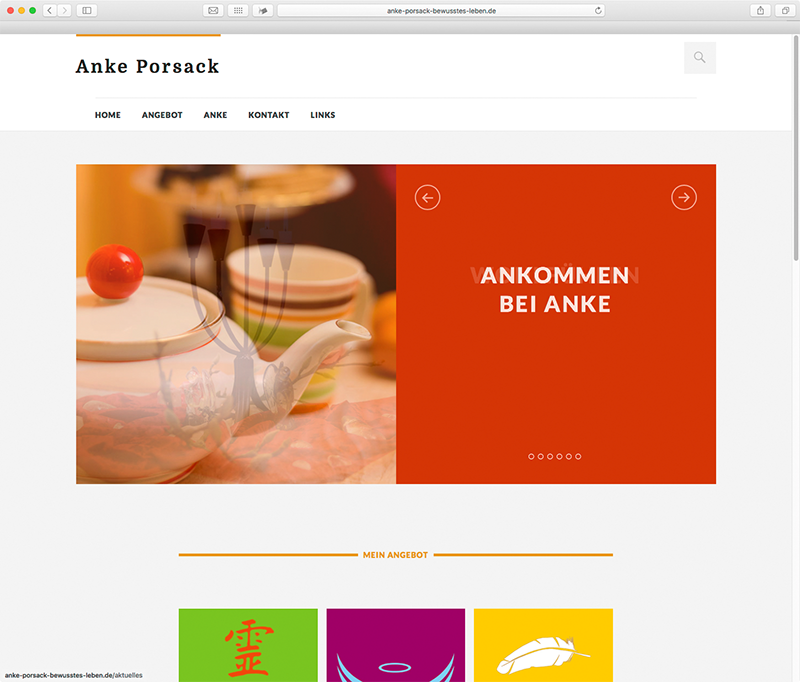
Task: Select the third slider pagination dot
Action: pos(550,457)
